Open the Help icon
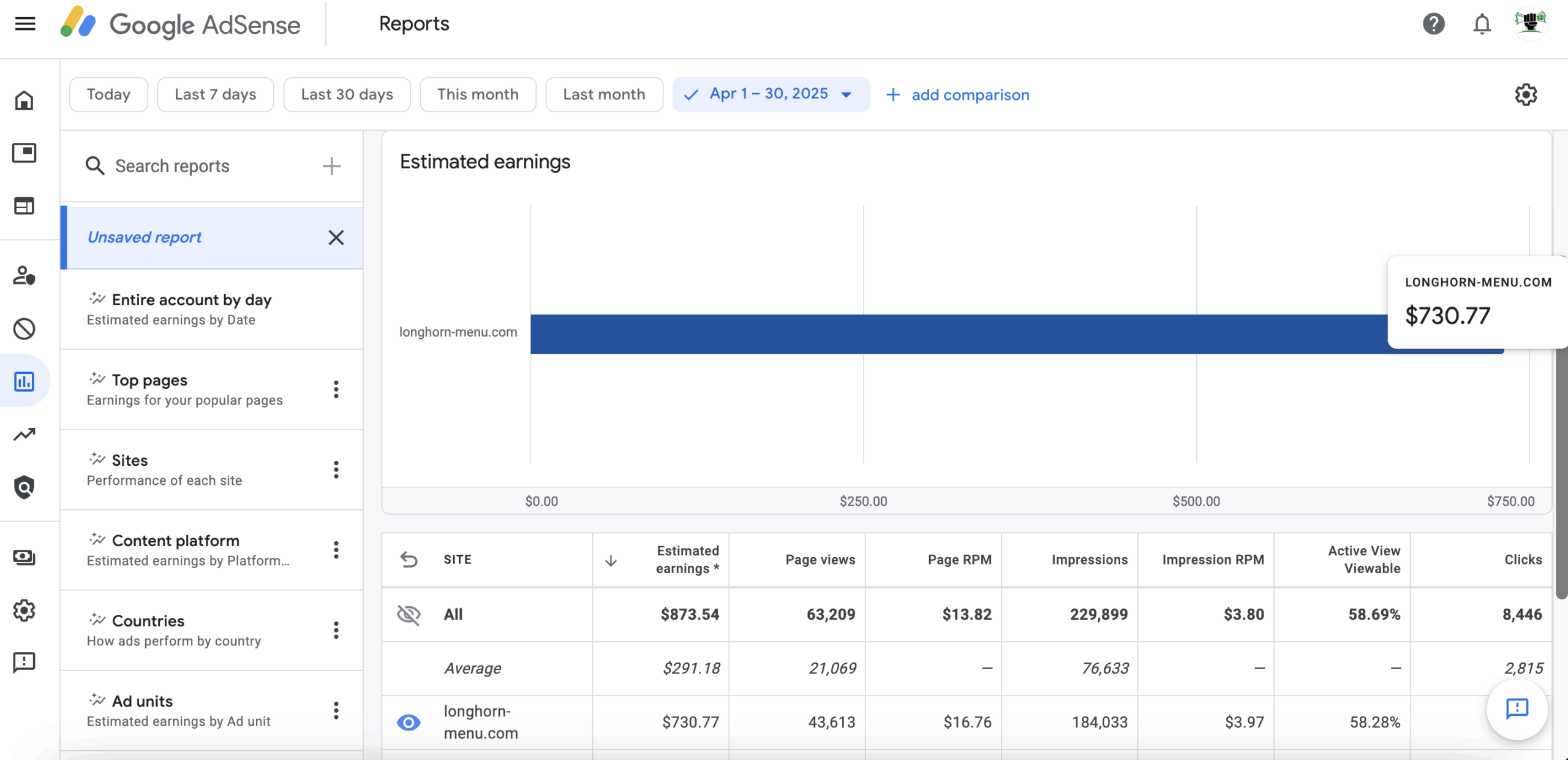The image size is (1568, 760). 1433,24
